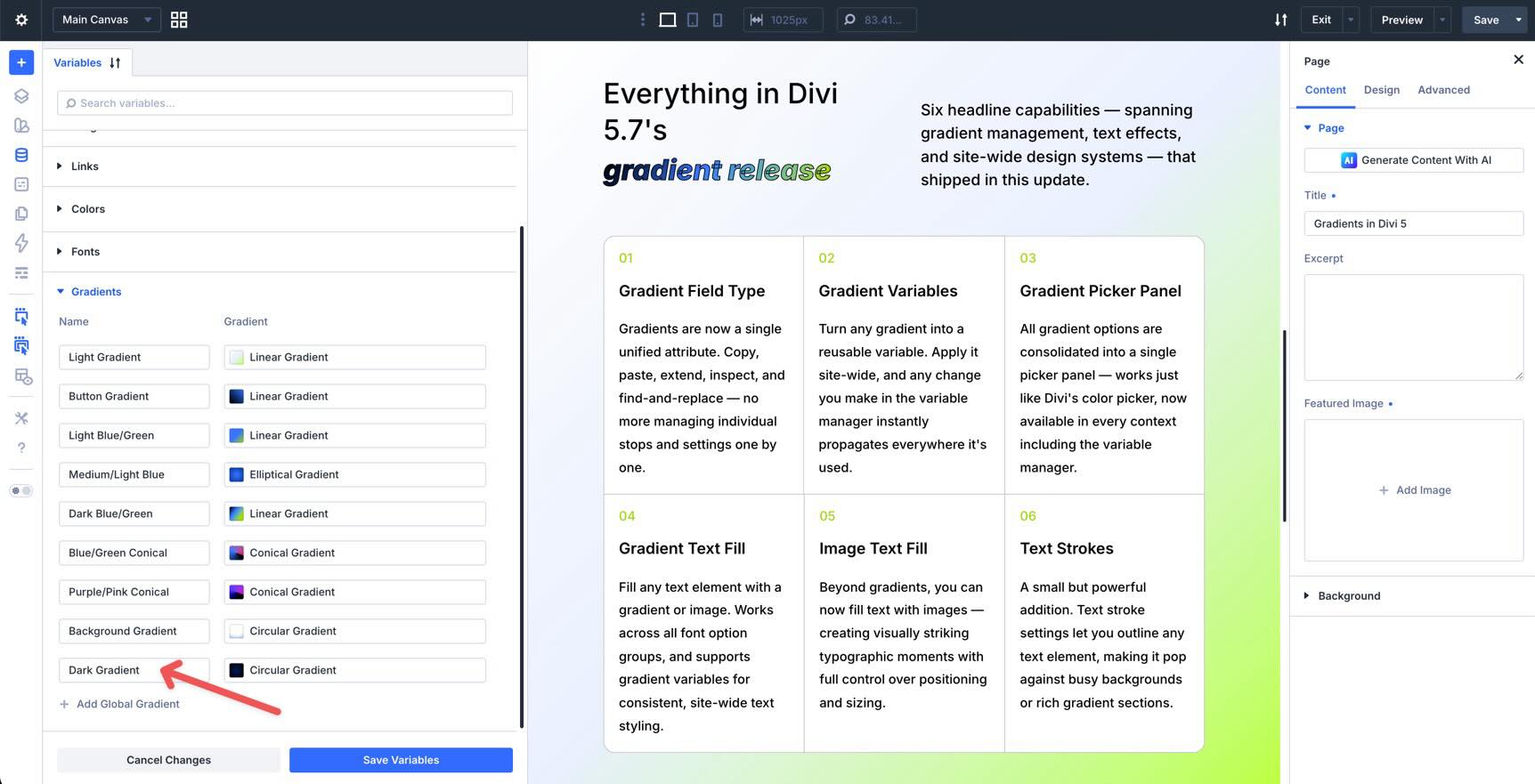Open the table-with-eye icon in sidebar
Image resolution: width=1535 pixels, height=784 pixels.
(x=23, y=376)
